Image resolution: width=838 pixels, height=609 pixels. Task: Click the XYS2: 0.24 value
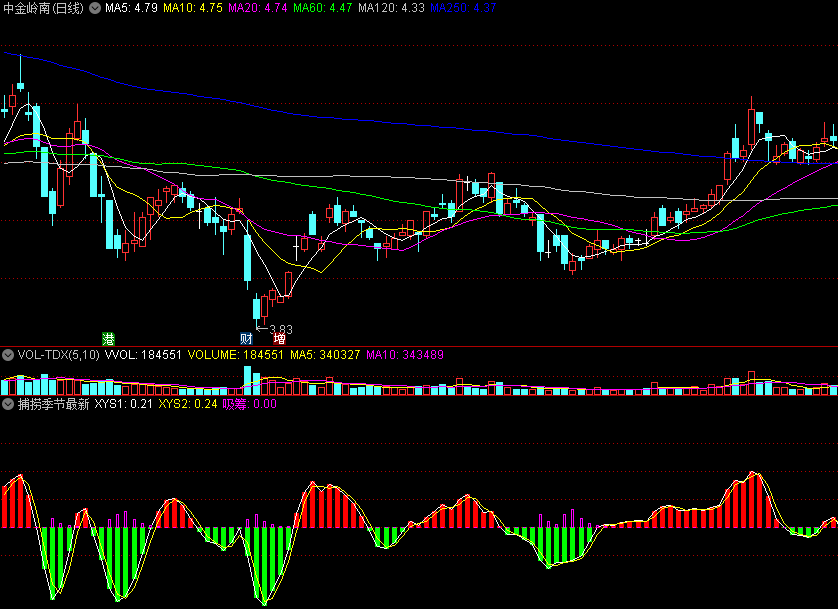(x=188, y=404)
